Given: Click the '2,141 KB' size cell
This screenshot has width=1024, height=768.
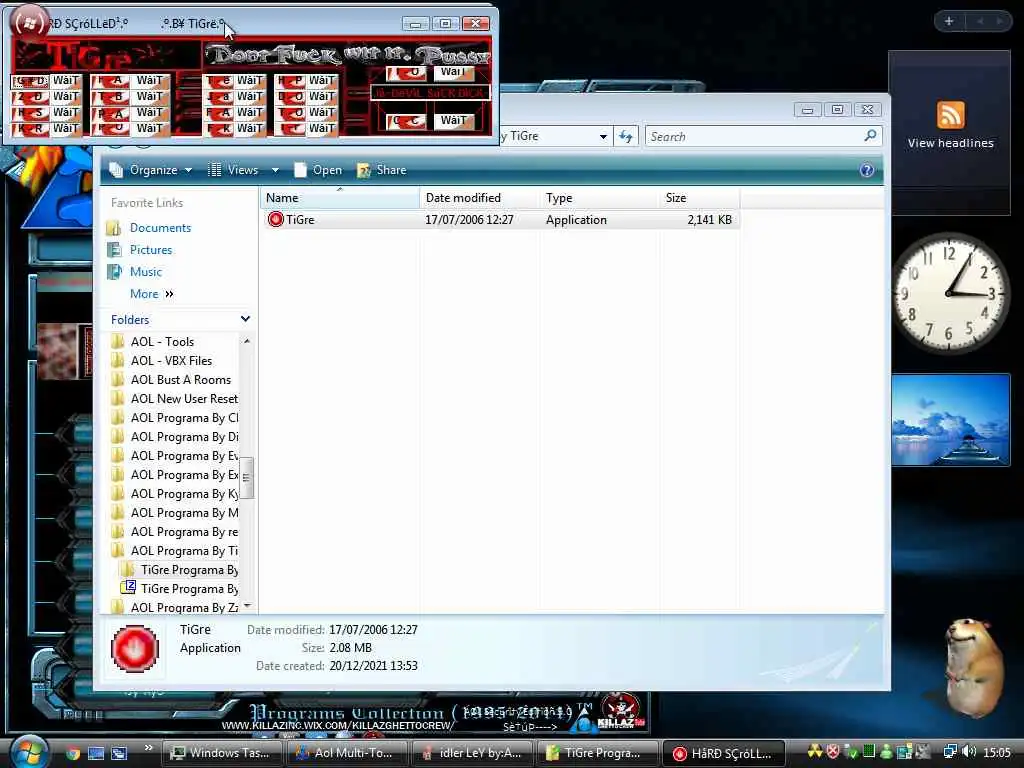Looking at the screenshot, I should (709, 220).
